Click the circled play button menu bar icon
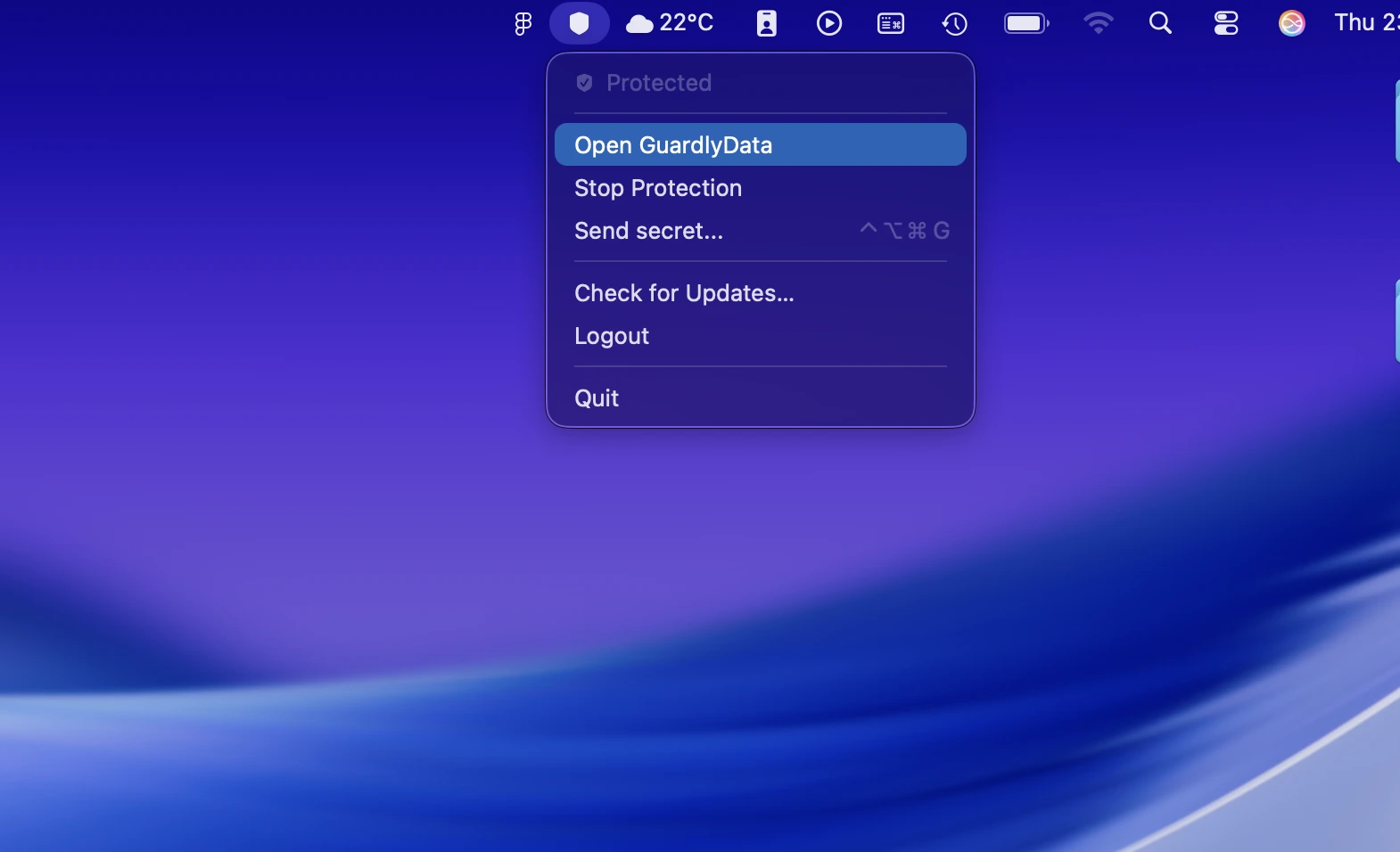 click(829, 23)
